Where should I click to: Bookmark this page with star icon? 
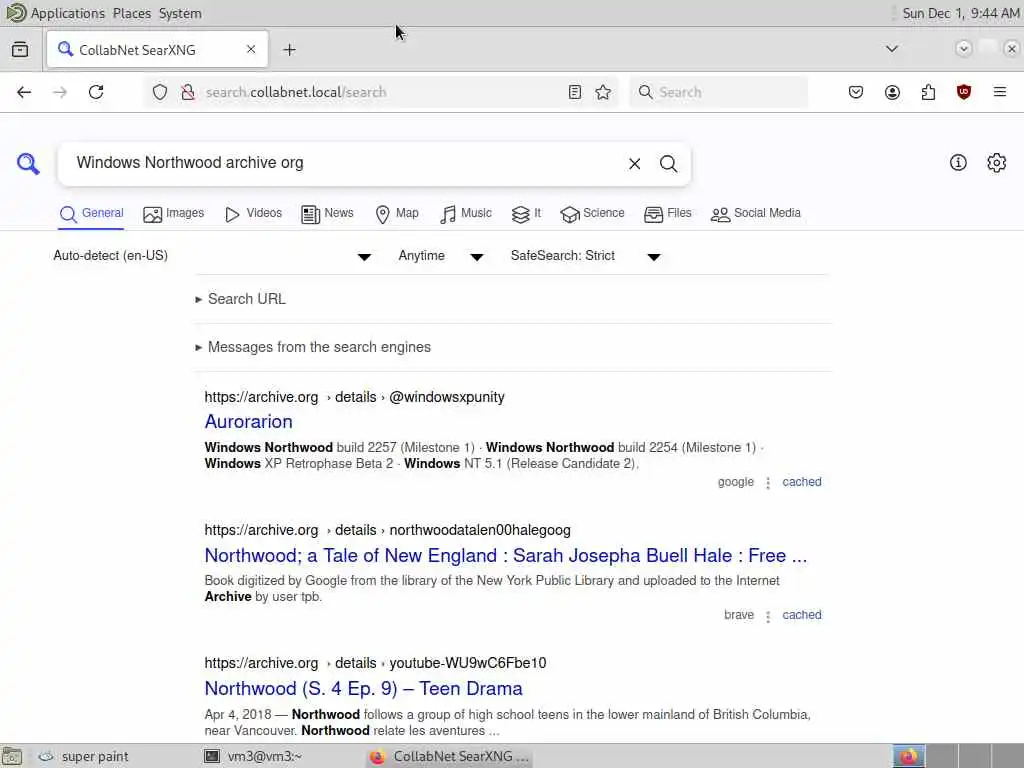603,92
